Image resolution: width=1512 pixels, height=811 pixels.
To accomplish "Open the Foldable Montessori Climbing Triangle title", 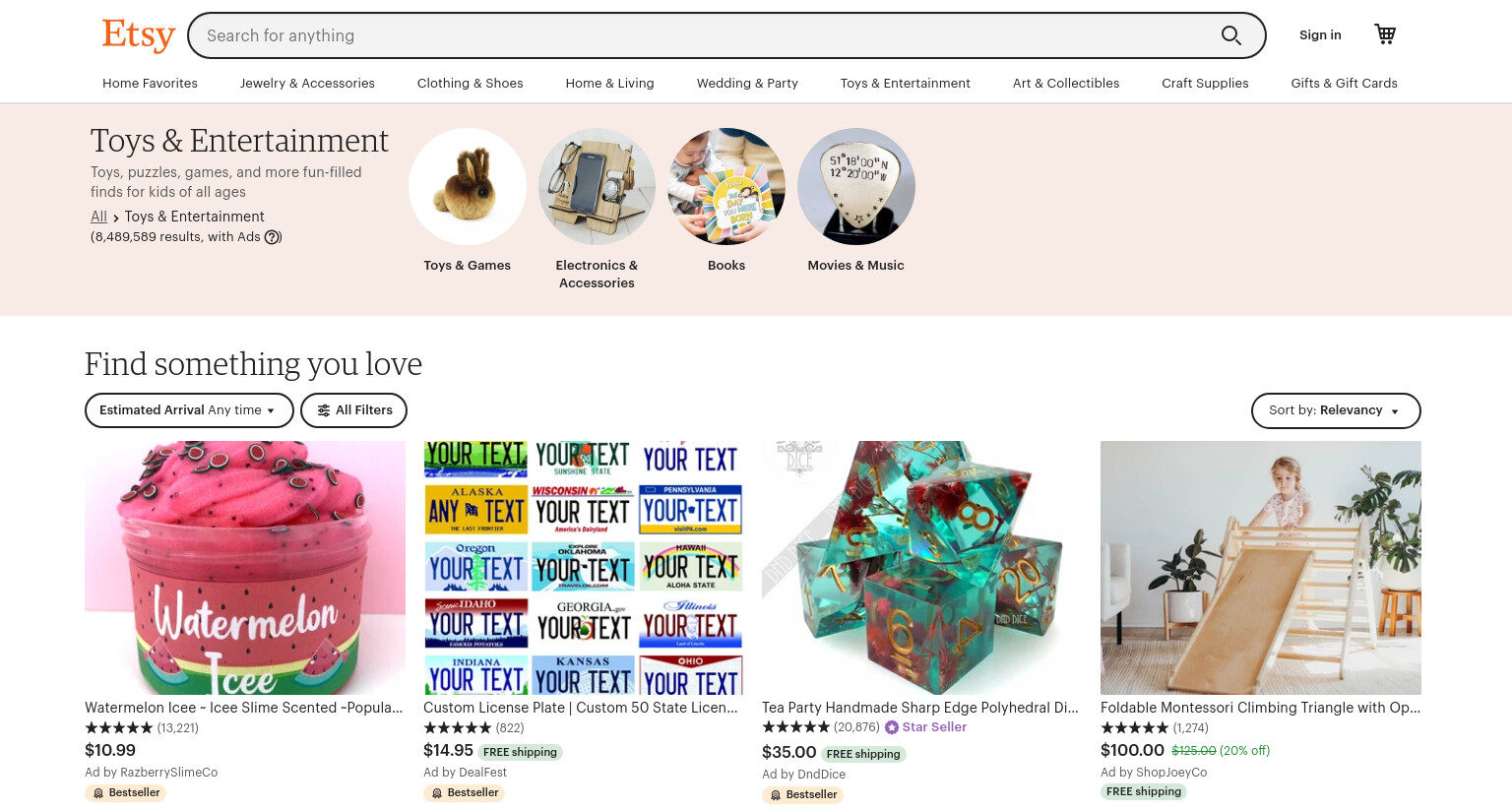I will point(1260,708).
